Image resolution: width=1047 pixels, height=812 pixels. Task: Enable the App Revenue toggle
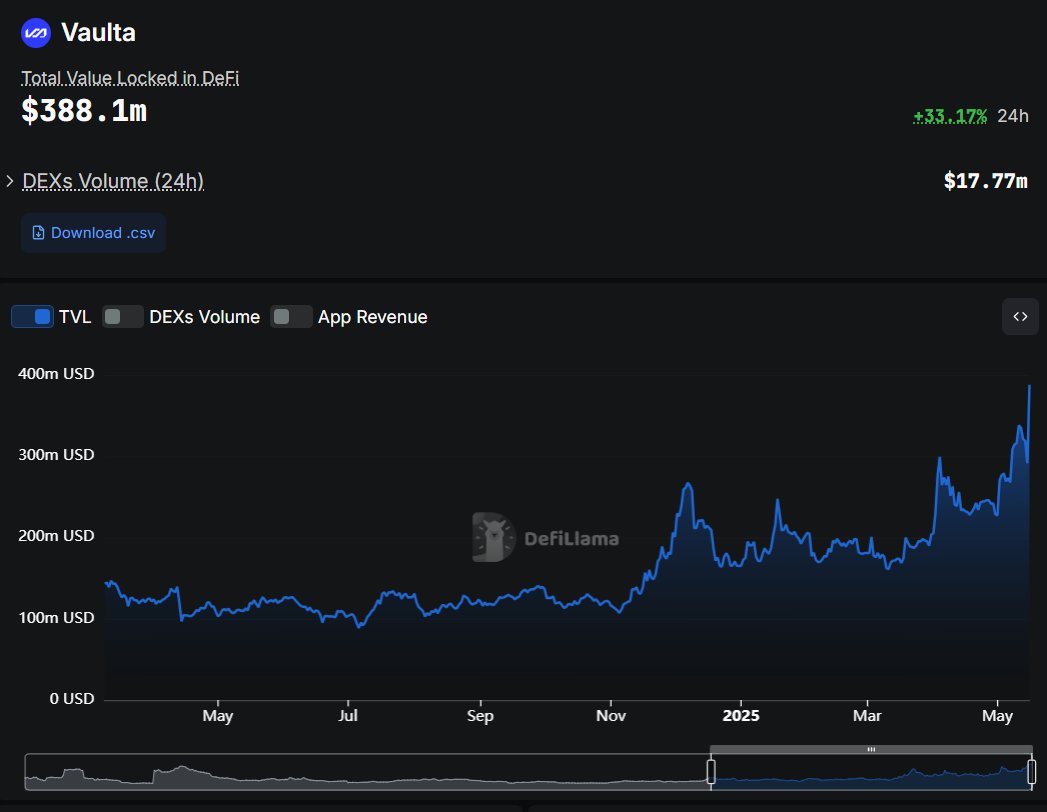point(291,317)
